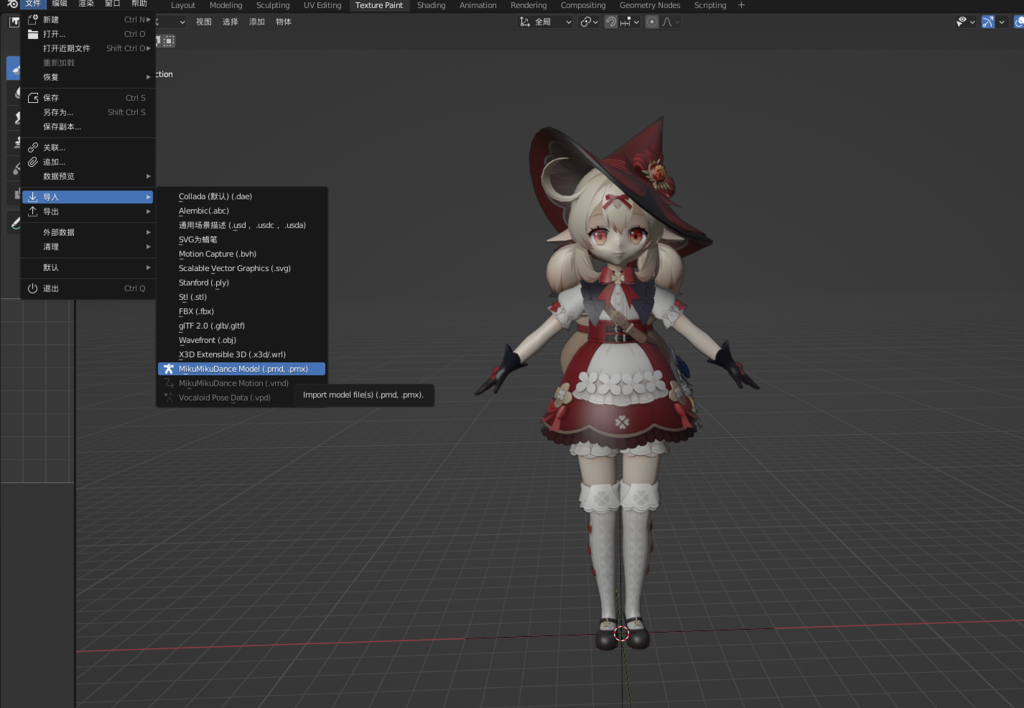Open the snapping options dropdown arrow
The width and height of the screenshot is (1024, 708).
(636, 22)
